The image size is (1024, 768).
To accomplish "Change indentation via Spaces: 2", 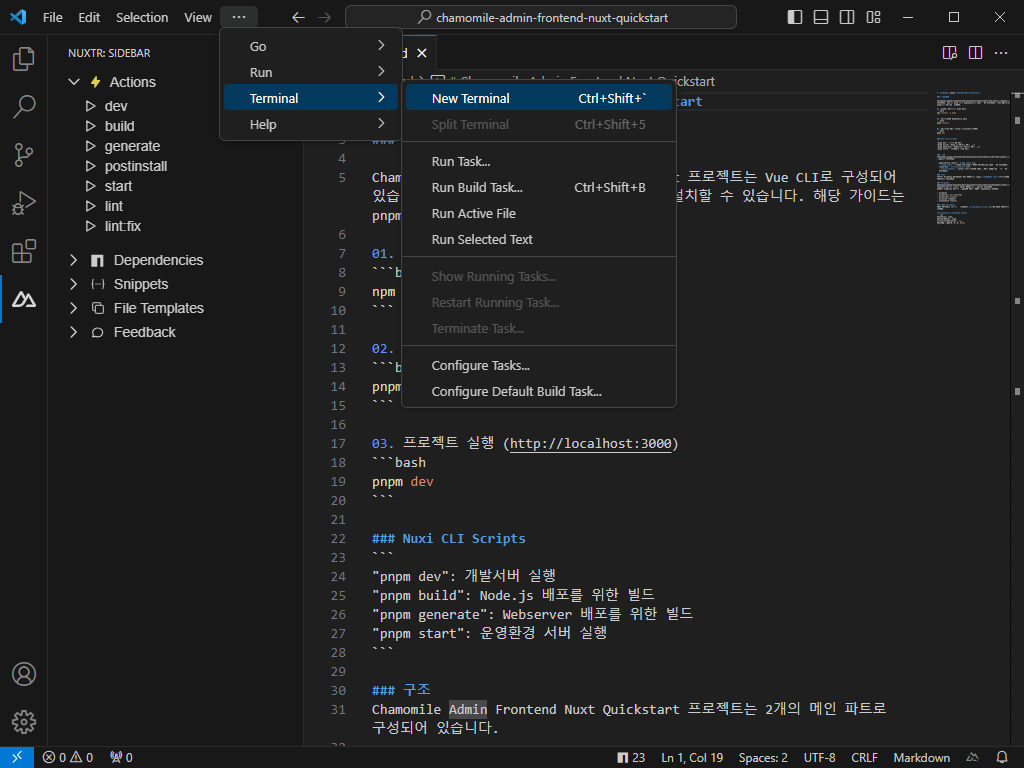I will pos(763,758).
